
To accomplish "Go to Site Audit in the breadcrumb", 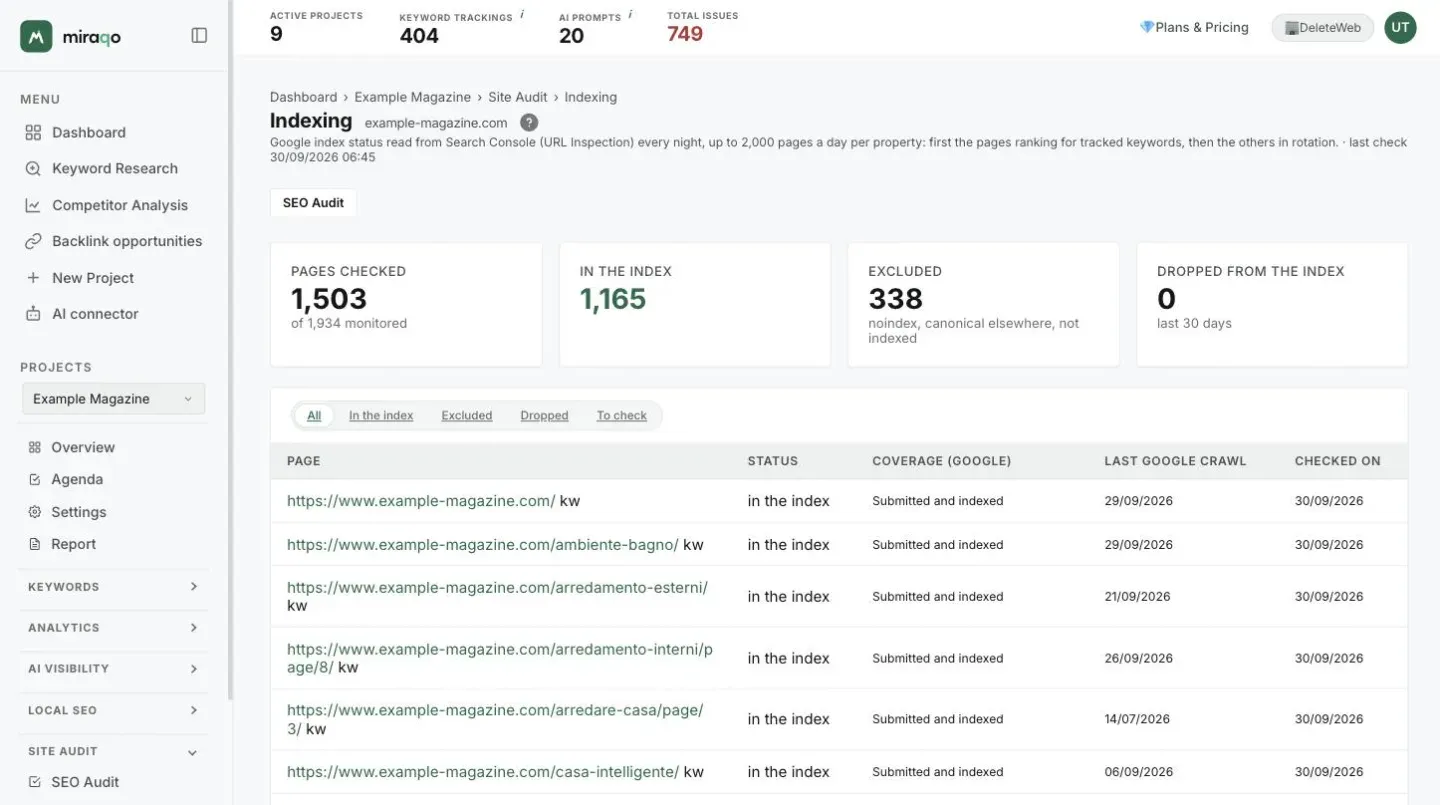I will (x=518, y=97).
